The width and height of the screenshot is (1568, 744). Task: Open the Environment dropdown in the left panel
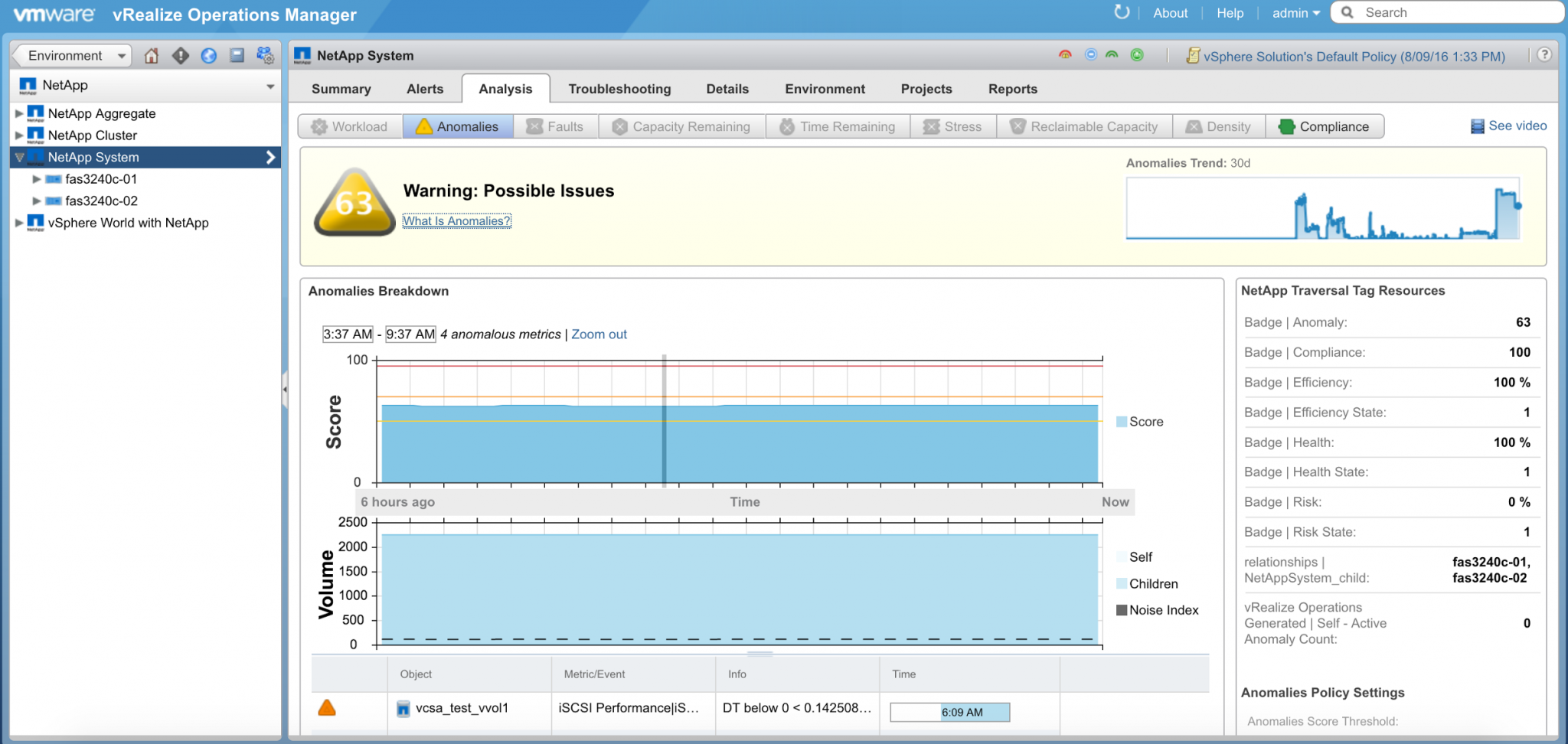73,55
